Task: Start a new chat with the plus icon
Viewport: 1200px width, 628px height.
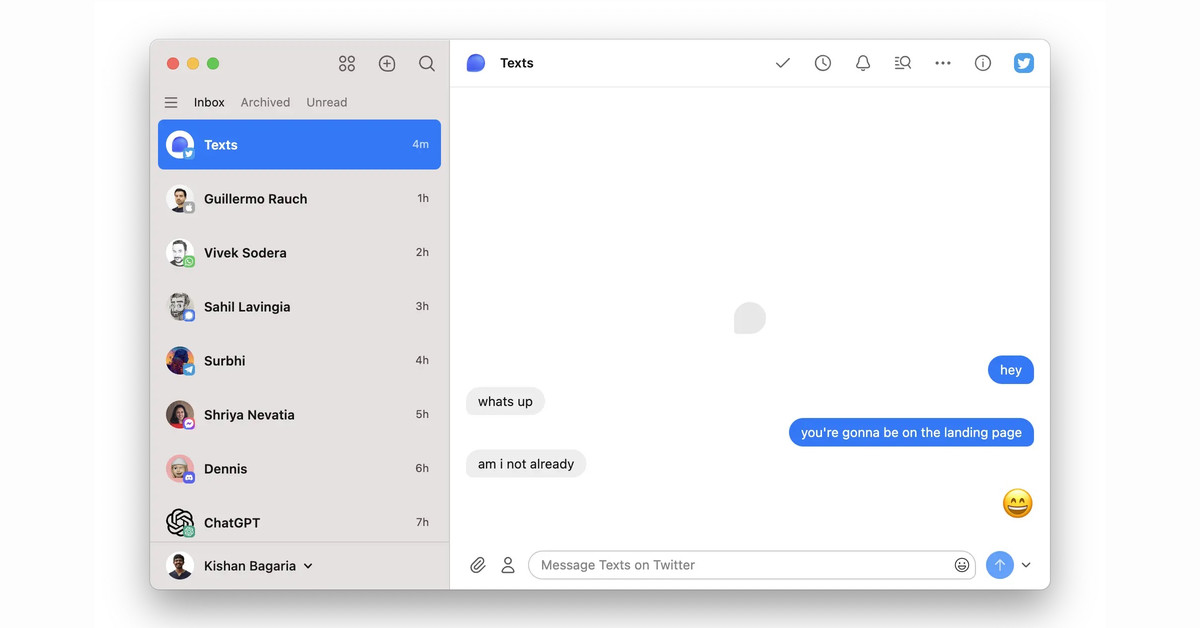Action: click(387, 63)
